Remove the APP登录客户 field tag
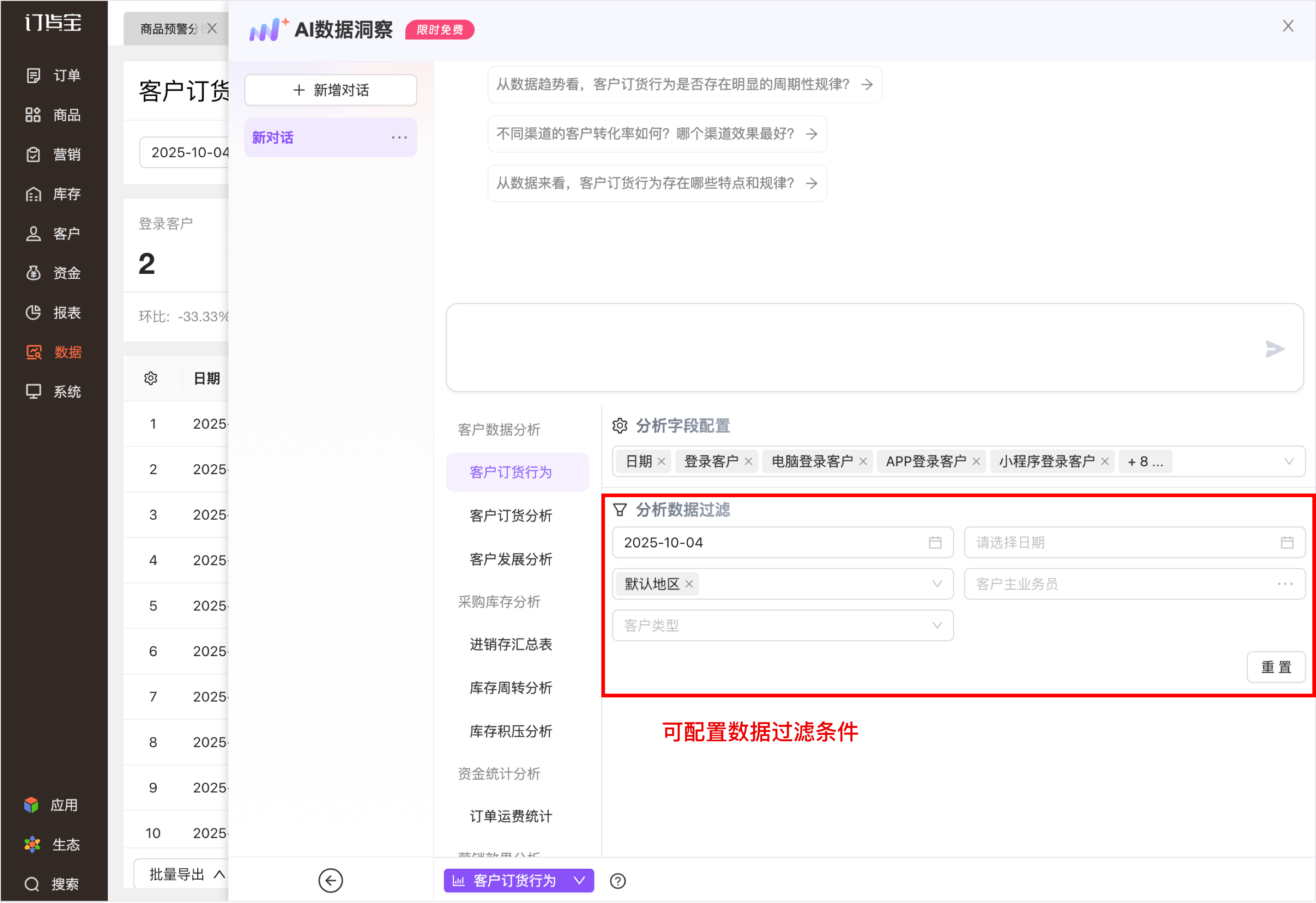The image size is (1316, 903). coord(976,462)
